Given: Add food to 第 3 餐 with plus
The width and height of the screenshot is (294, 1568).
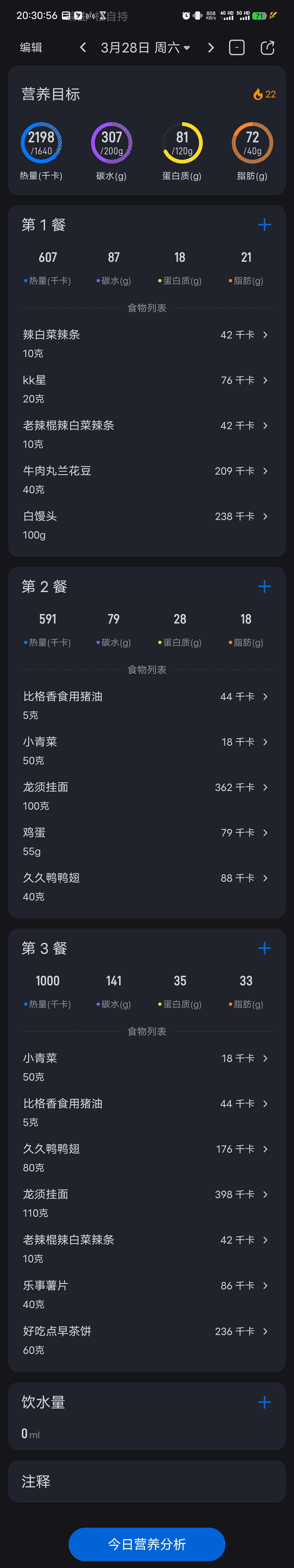Looking at the screenshot, I should coord(264,948).
